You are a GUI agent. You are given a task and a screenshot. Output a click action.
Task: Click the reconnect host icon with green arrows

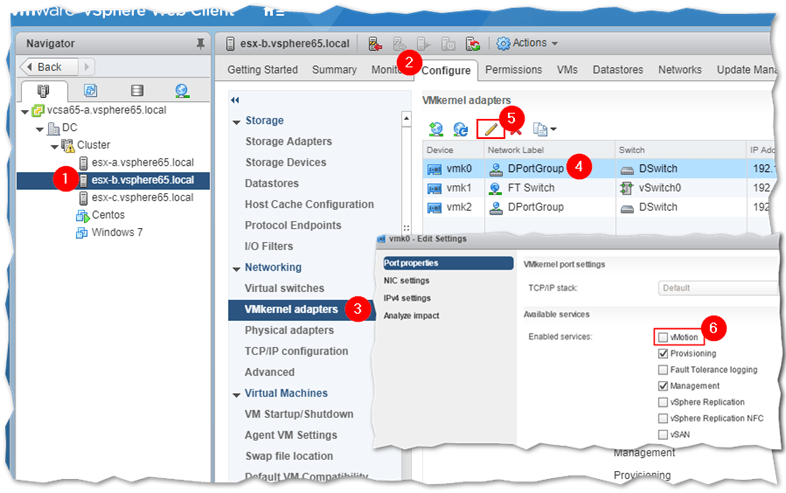[x=473, y=44]
